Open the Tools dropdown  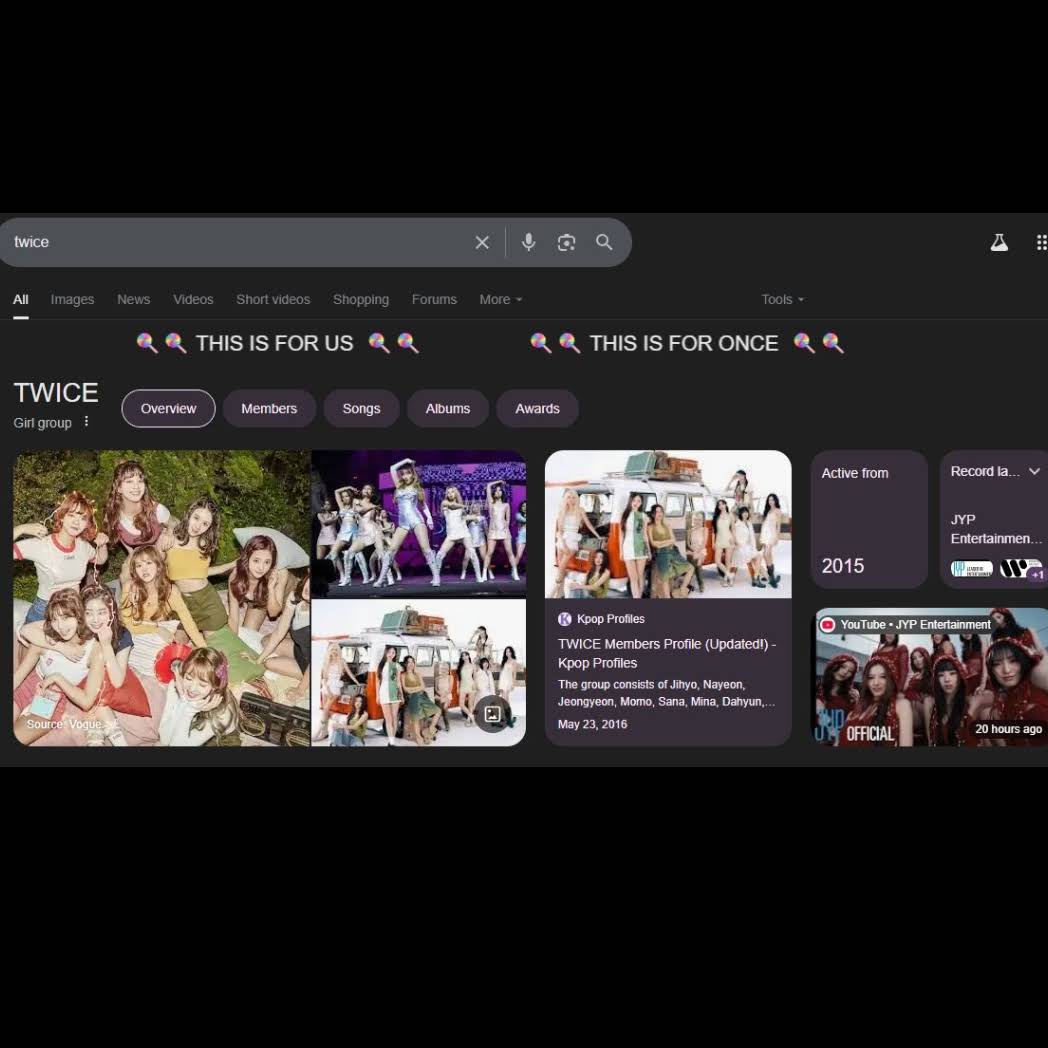(782, 299)
